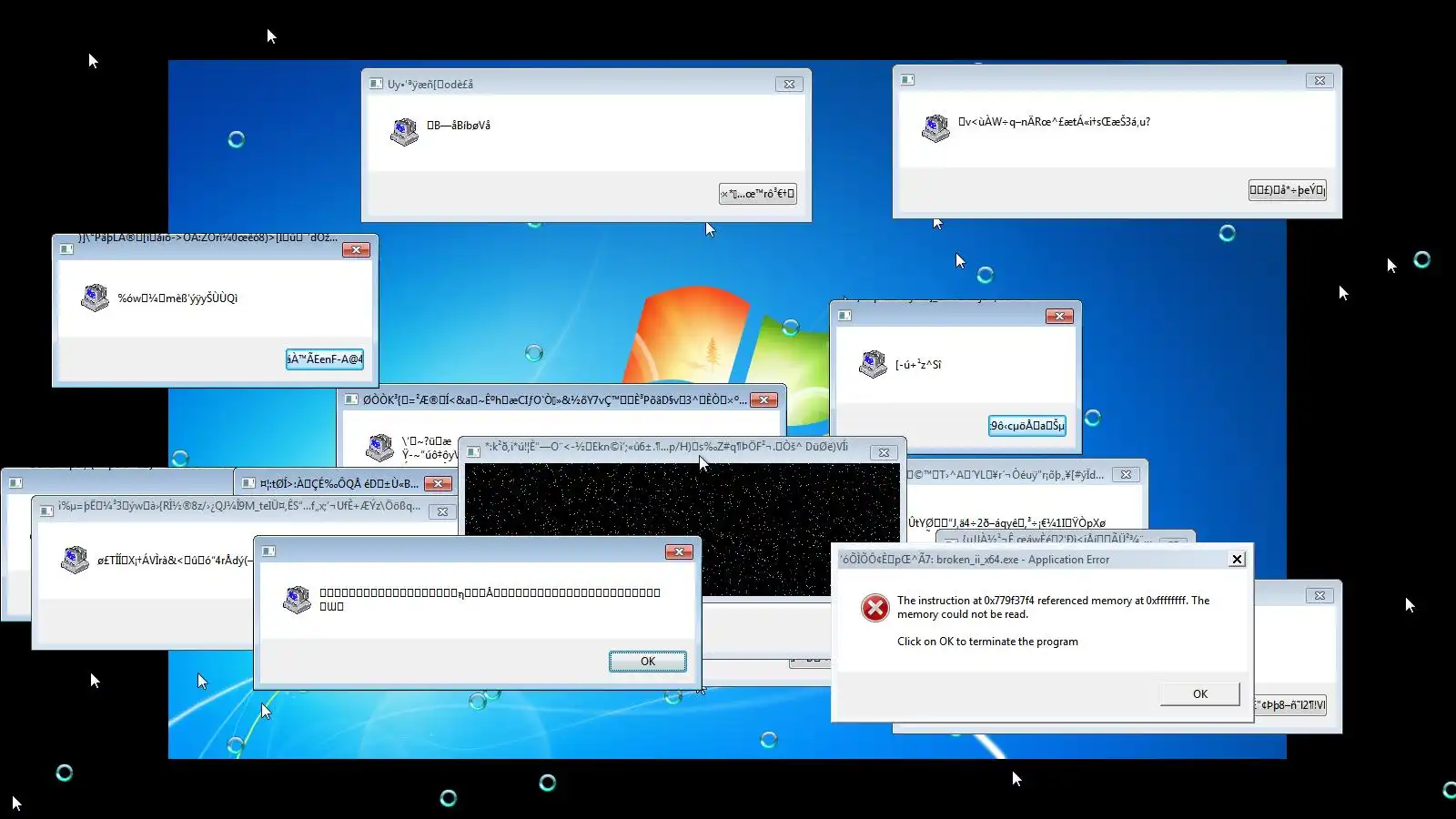Close the 'ØÒÒK³' titled dialog

click(763, 399)
